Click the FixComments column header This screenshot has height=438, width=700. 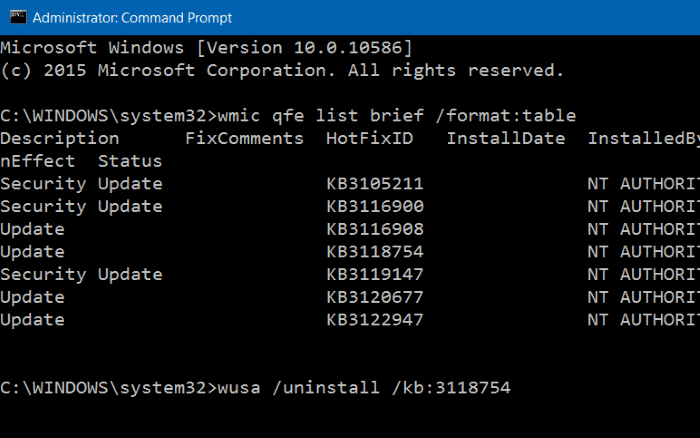coord(244,138)
